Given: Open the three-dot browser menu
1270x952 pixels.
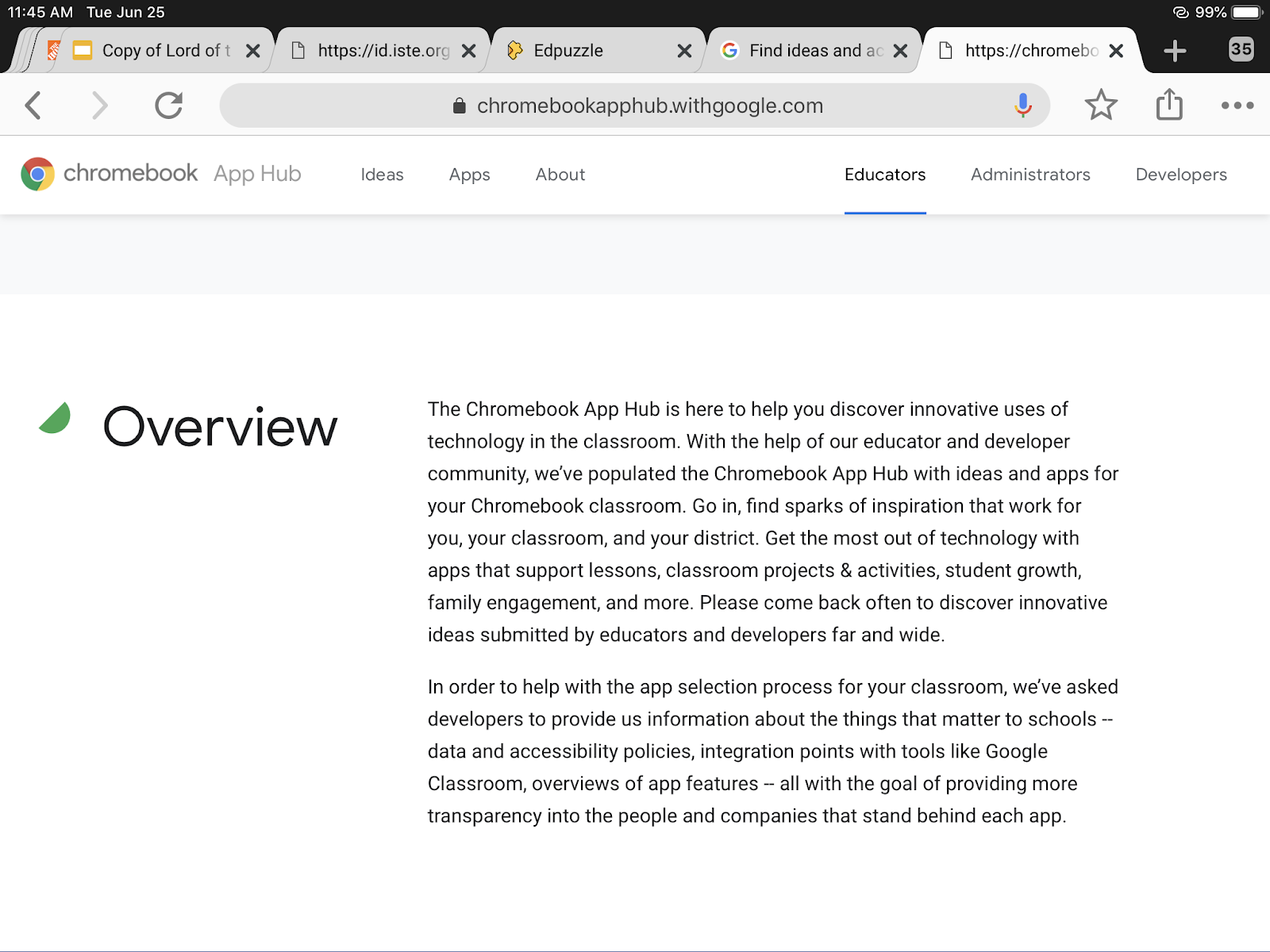Looking at the screenshot, I should pyautogui.click(x=1237, y=106).
